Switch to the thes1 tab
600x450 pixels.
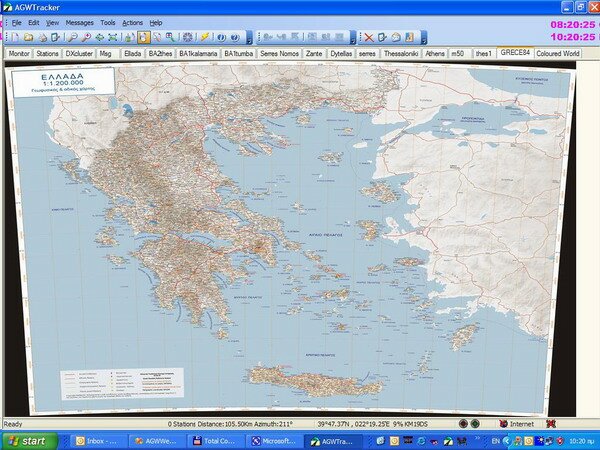[x=484, y=54]
